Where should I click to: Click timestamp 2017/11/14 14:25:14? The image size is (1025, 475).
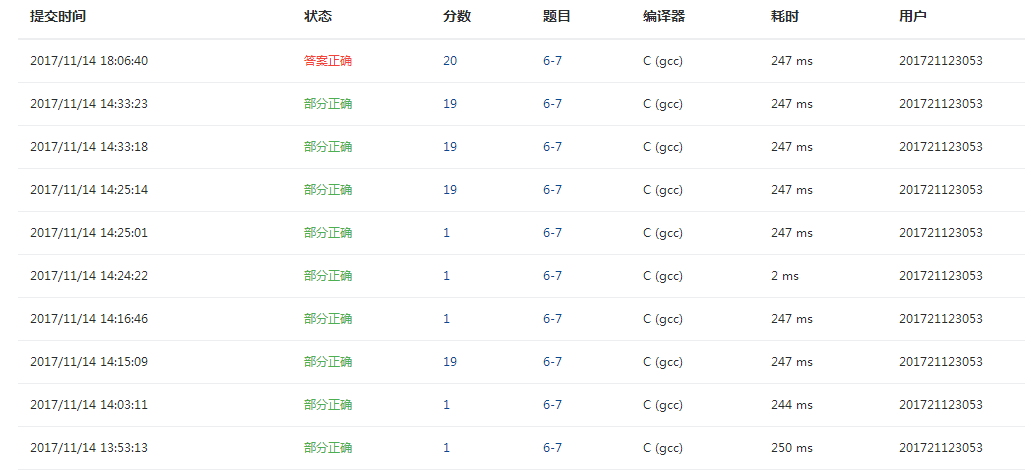click(89, 189)
